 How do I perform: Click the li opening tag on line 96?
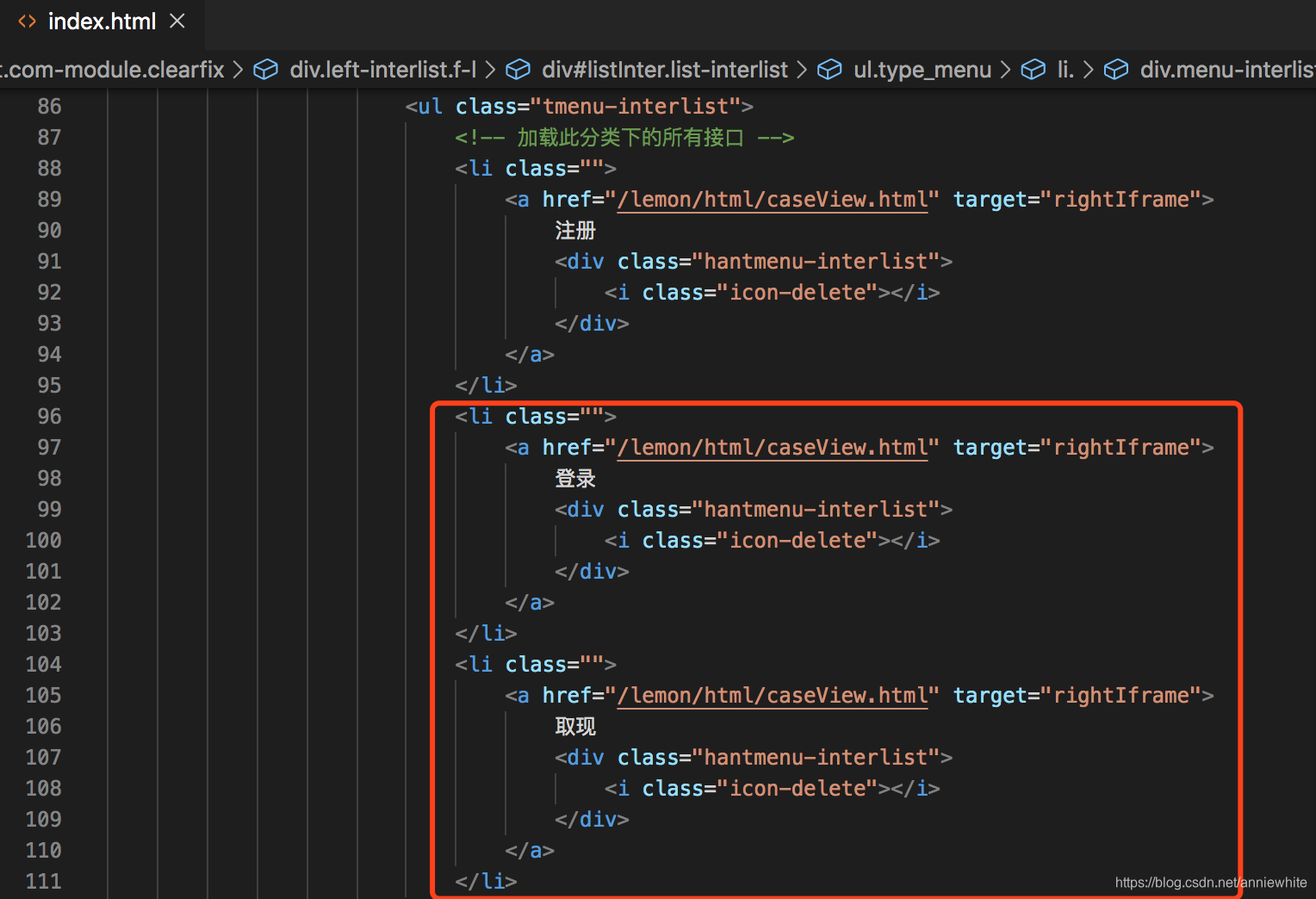click(536, 417)
